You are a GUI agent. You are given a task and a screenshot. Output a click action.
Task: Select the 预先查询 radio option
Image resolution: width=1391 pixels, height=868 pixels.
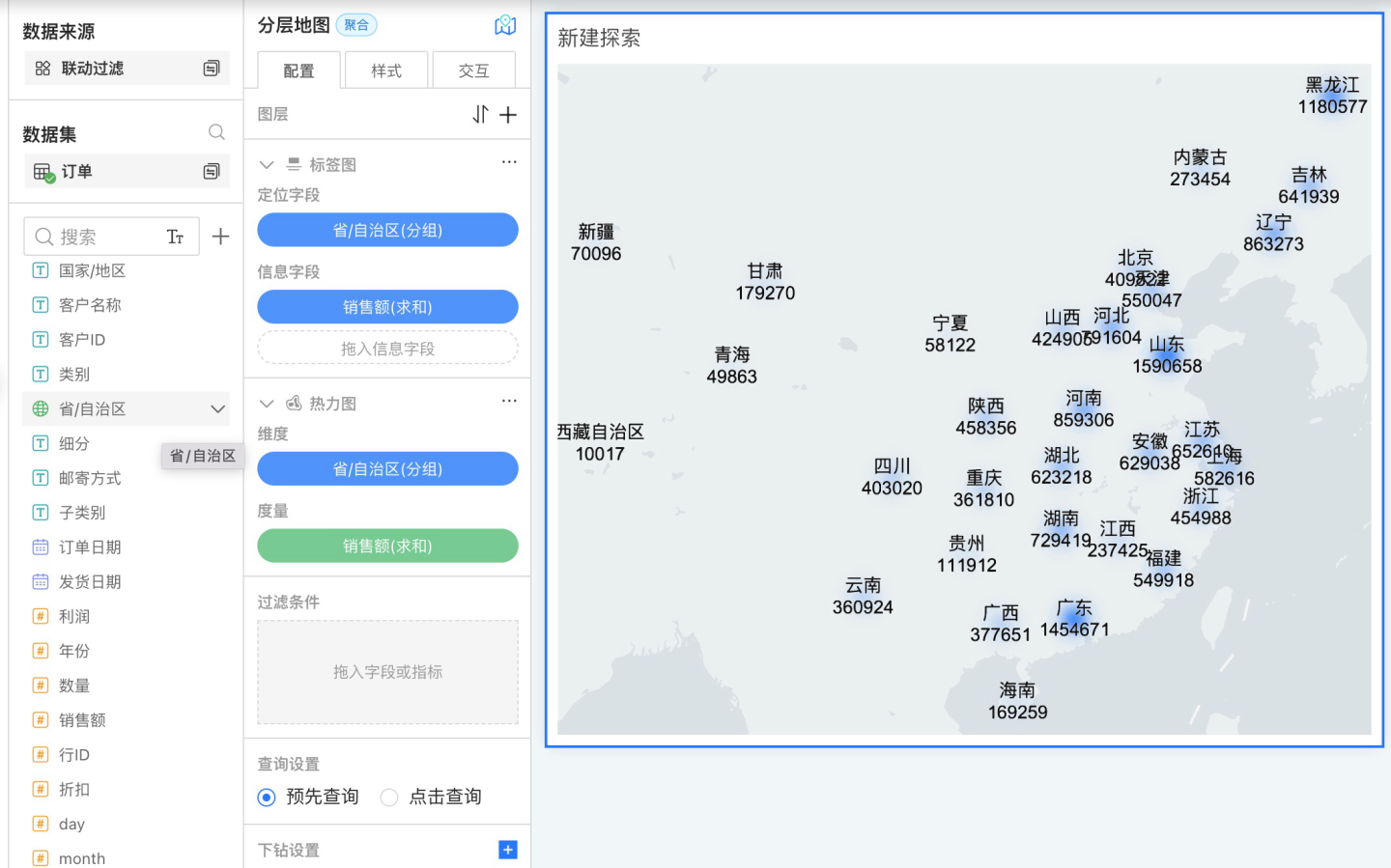pyautogui.click(x=267, y=798)
